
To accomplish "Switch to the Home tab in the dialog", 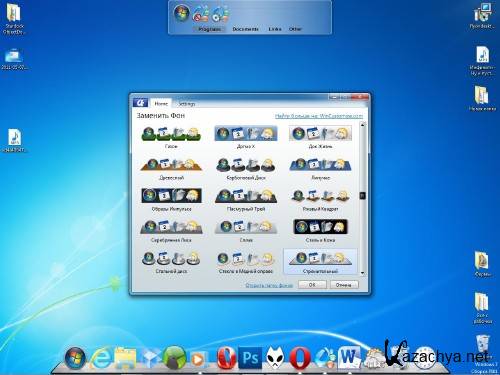I will pos(161,104).
